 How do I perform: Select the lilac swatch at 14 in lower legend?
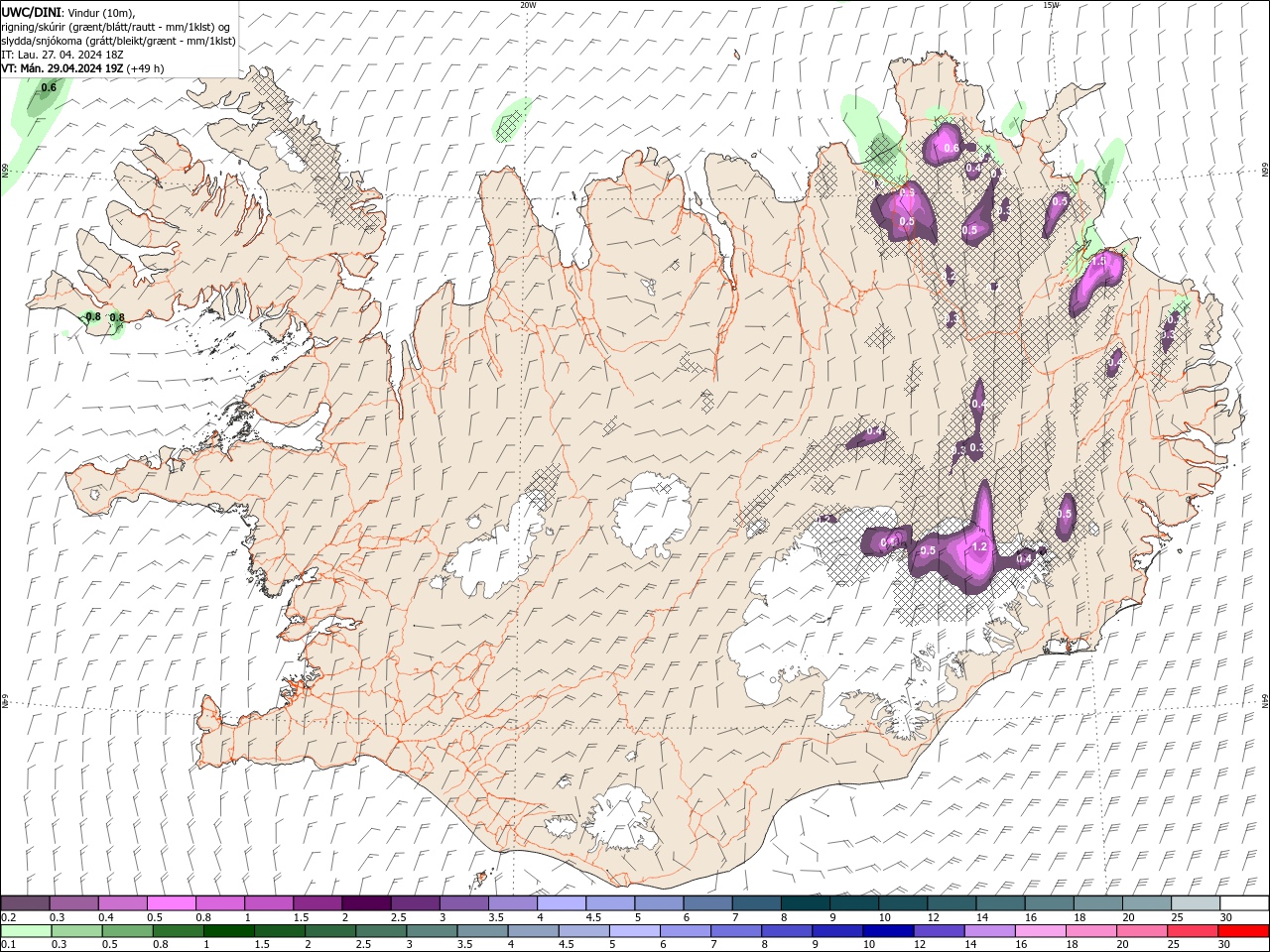(989, 931)
